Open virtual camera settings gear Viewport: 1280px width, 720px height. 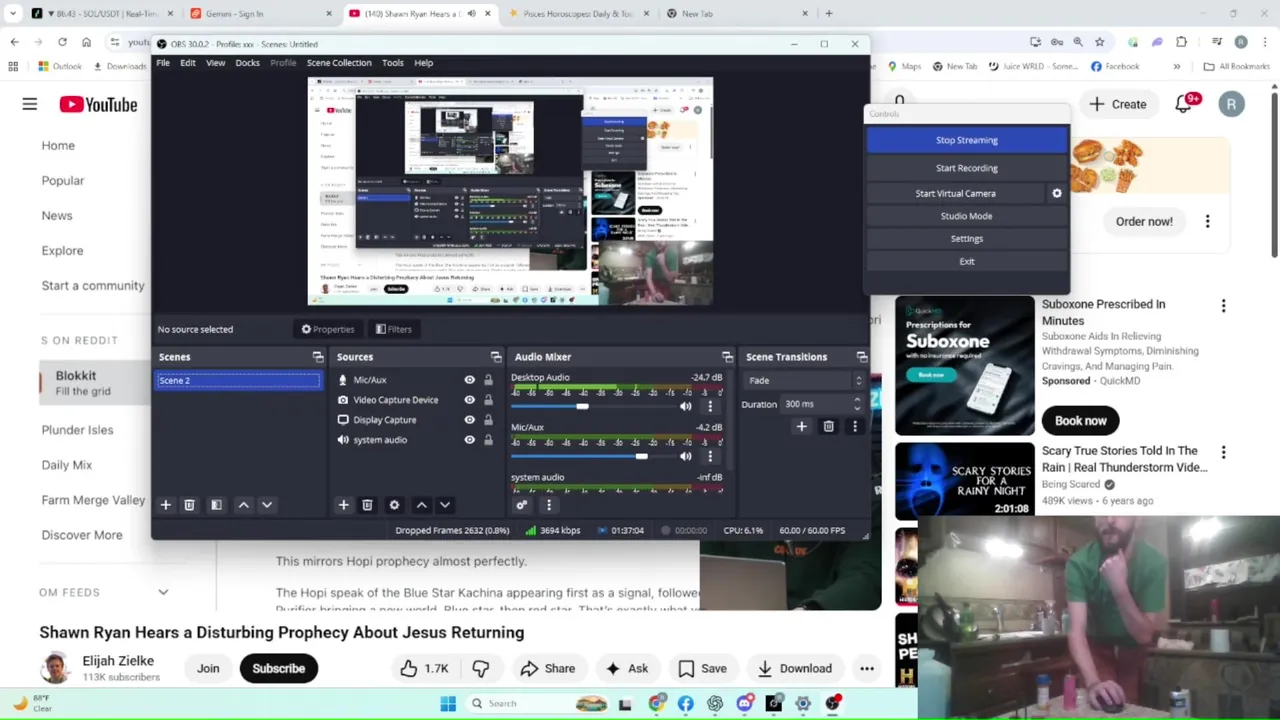[x=1057, y=193]
